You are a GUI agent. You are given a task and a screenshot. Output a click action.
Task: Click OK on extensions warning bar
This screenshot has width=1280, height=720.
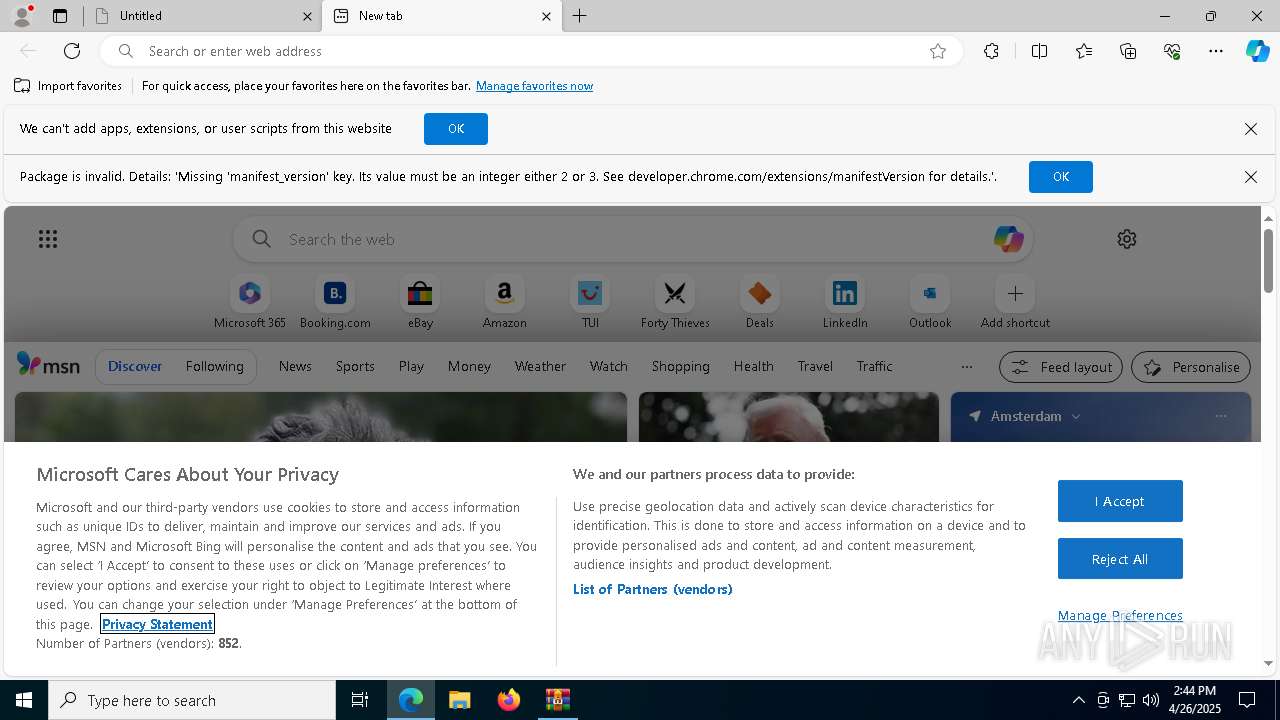pos(456,129)
